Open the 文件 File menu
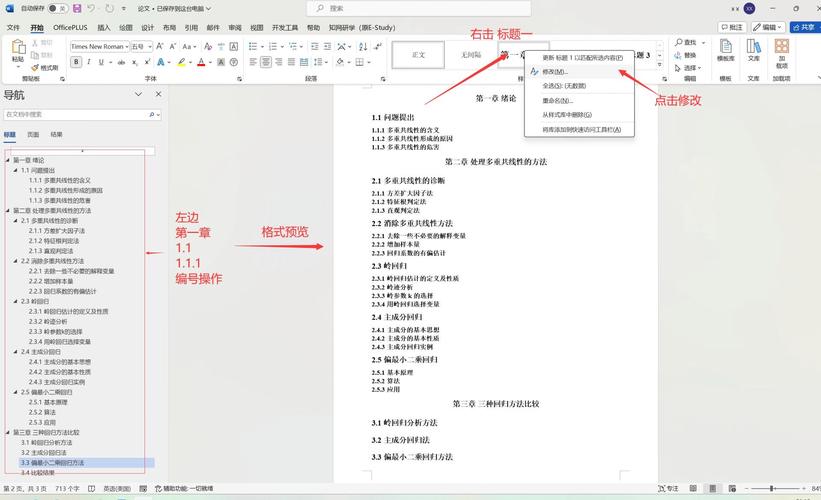 click(x=13, y=27)
